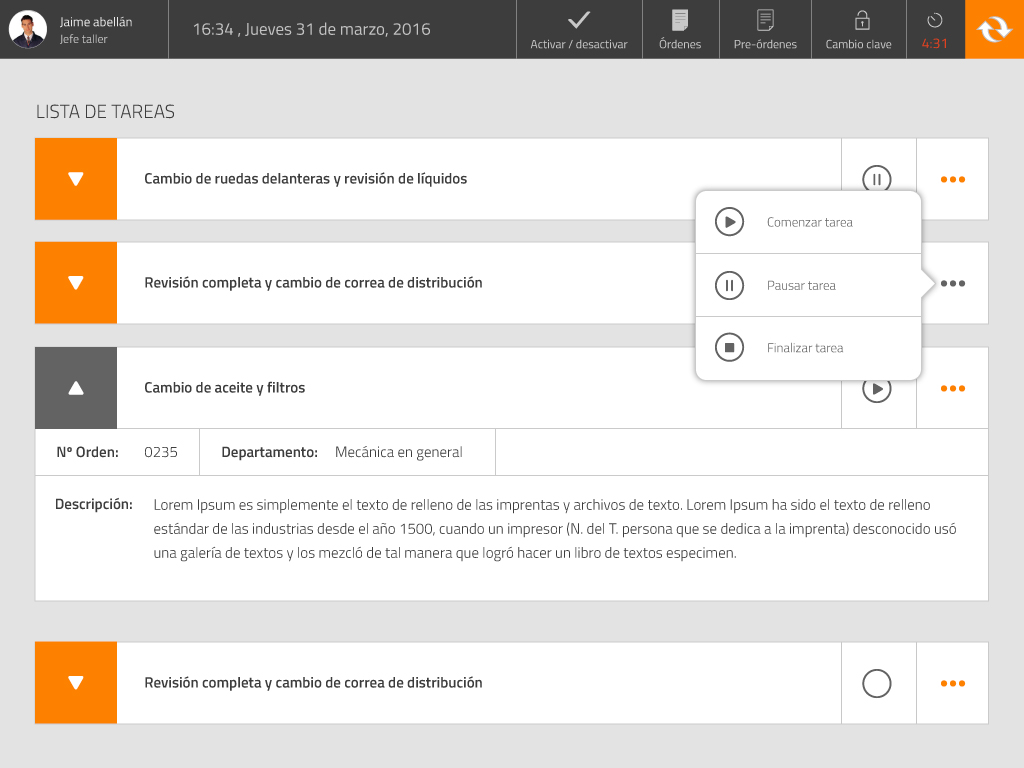The width and height of the screenshot is (1024, 768).
Task: Click the date '16:34, Jueves 31 de marzo, 2016'
Action: tap(312, 29)
